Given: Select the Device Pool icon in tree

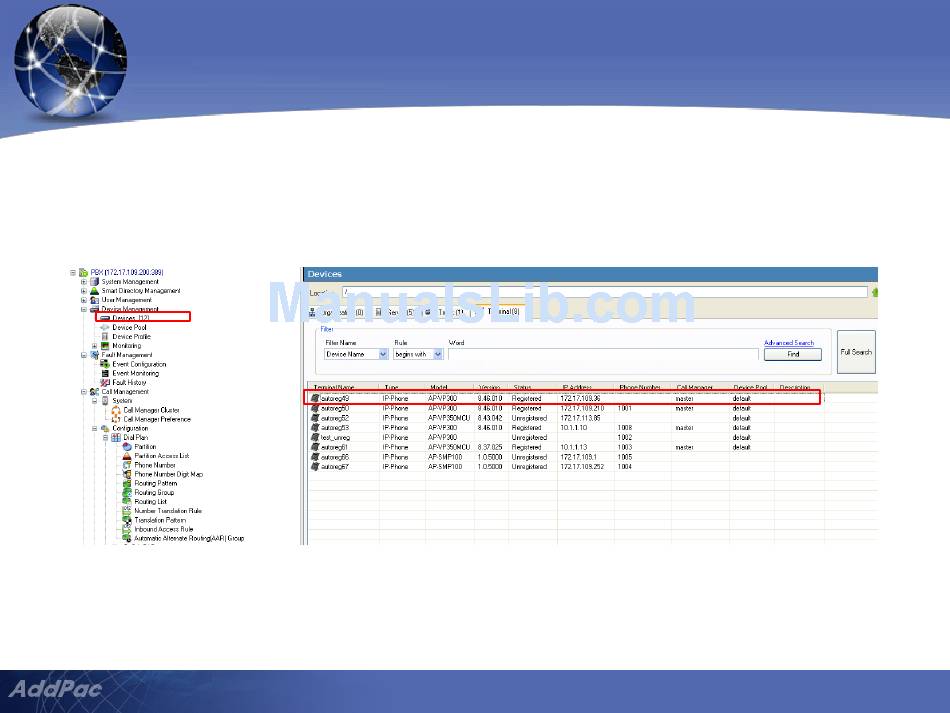Looking at the screenshot, I should 104,327.
